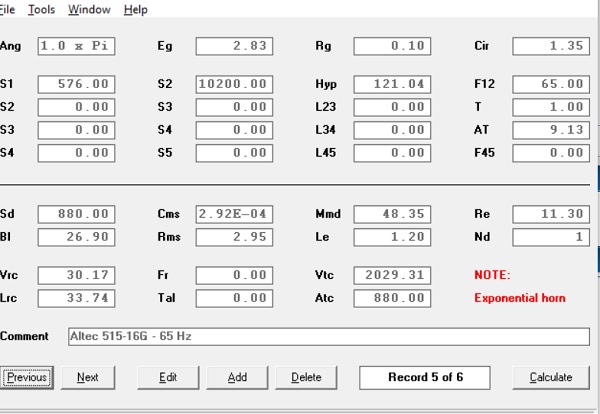Open the Tools menu

coord(41,9)
